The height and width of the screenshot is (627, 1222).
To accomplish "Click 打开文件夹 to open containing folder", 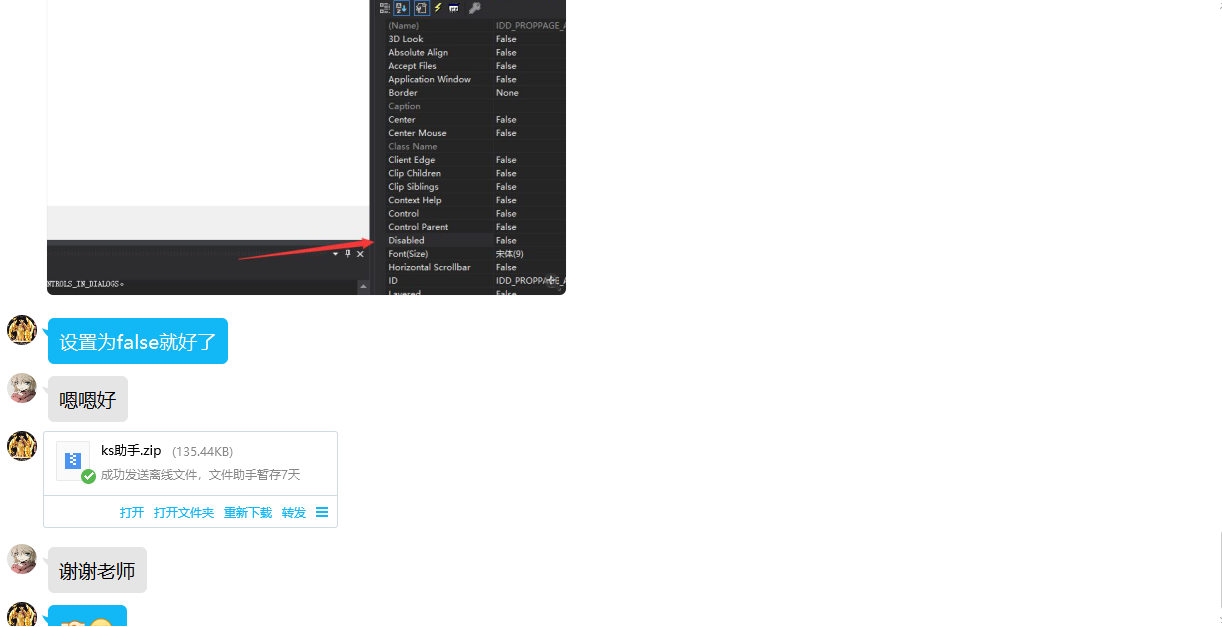I will pyautogui.click(x=184, y=512).
